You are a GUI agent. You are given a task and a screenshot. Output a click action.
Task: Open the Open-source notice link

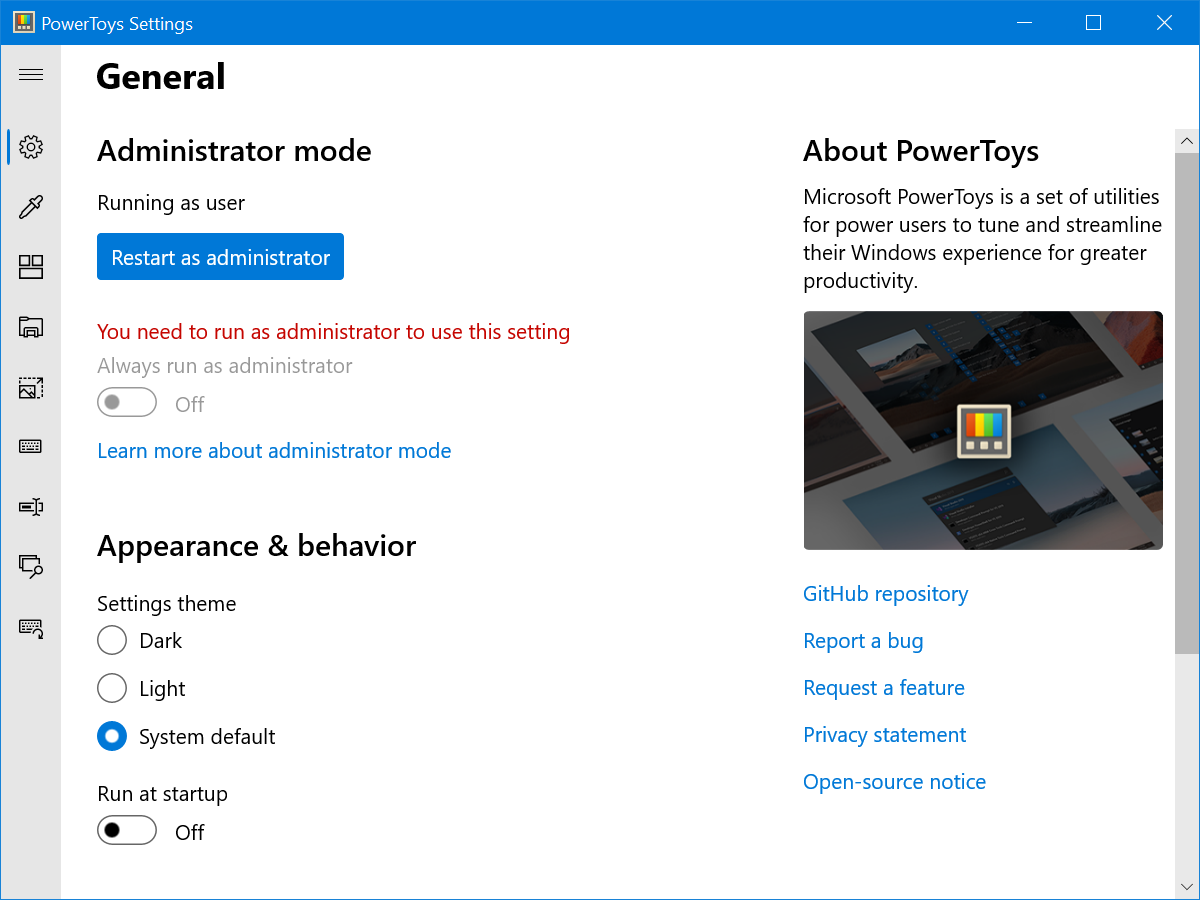895,782
